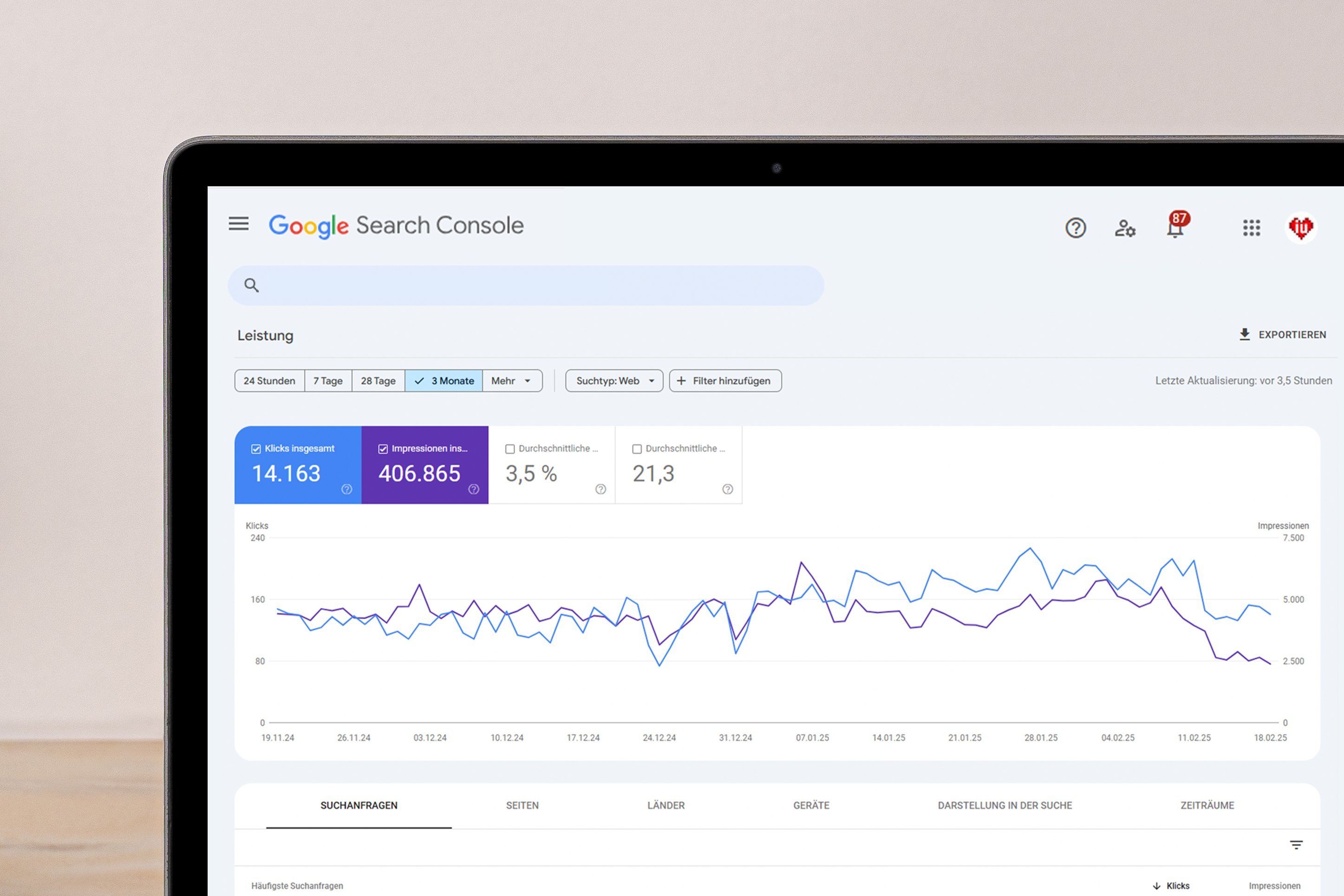Open the Help question mark icon
This screenshot has height=896, width=1344.
[x=1076, y=228]
